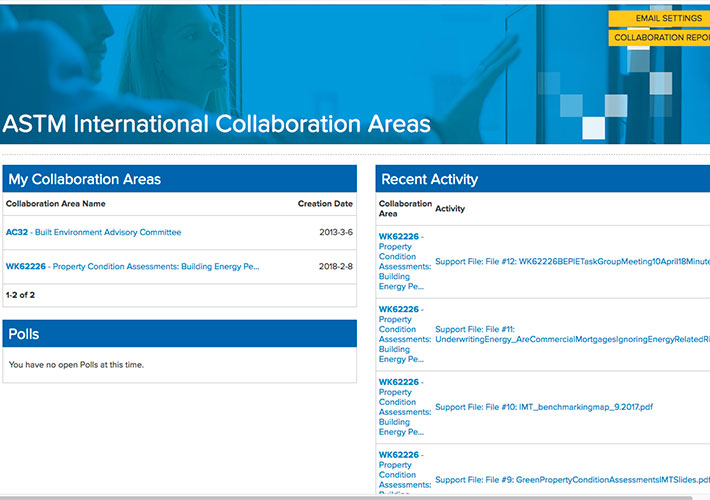Select the Polls panel header
Screen dimensions: 710x500
[x=180, y=334]
